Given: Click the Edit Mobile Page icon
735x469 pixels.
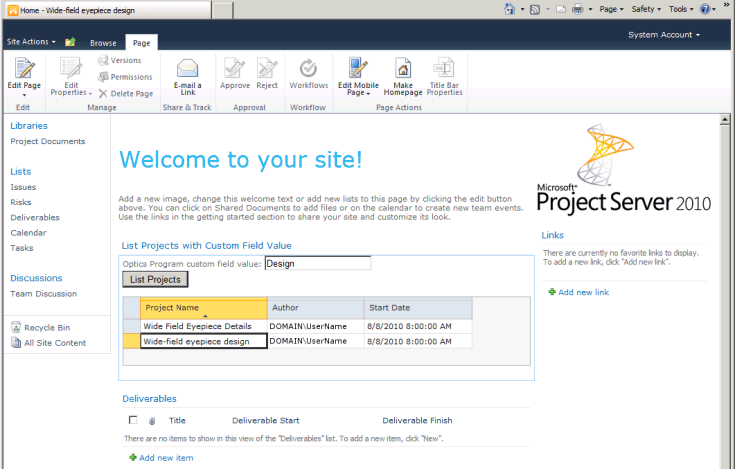Looking at the screenshot, I should [358, 68].
